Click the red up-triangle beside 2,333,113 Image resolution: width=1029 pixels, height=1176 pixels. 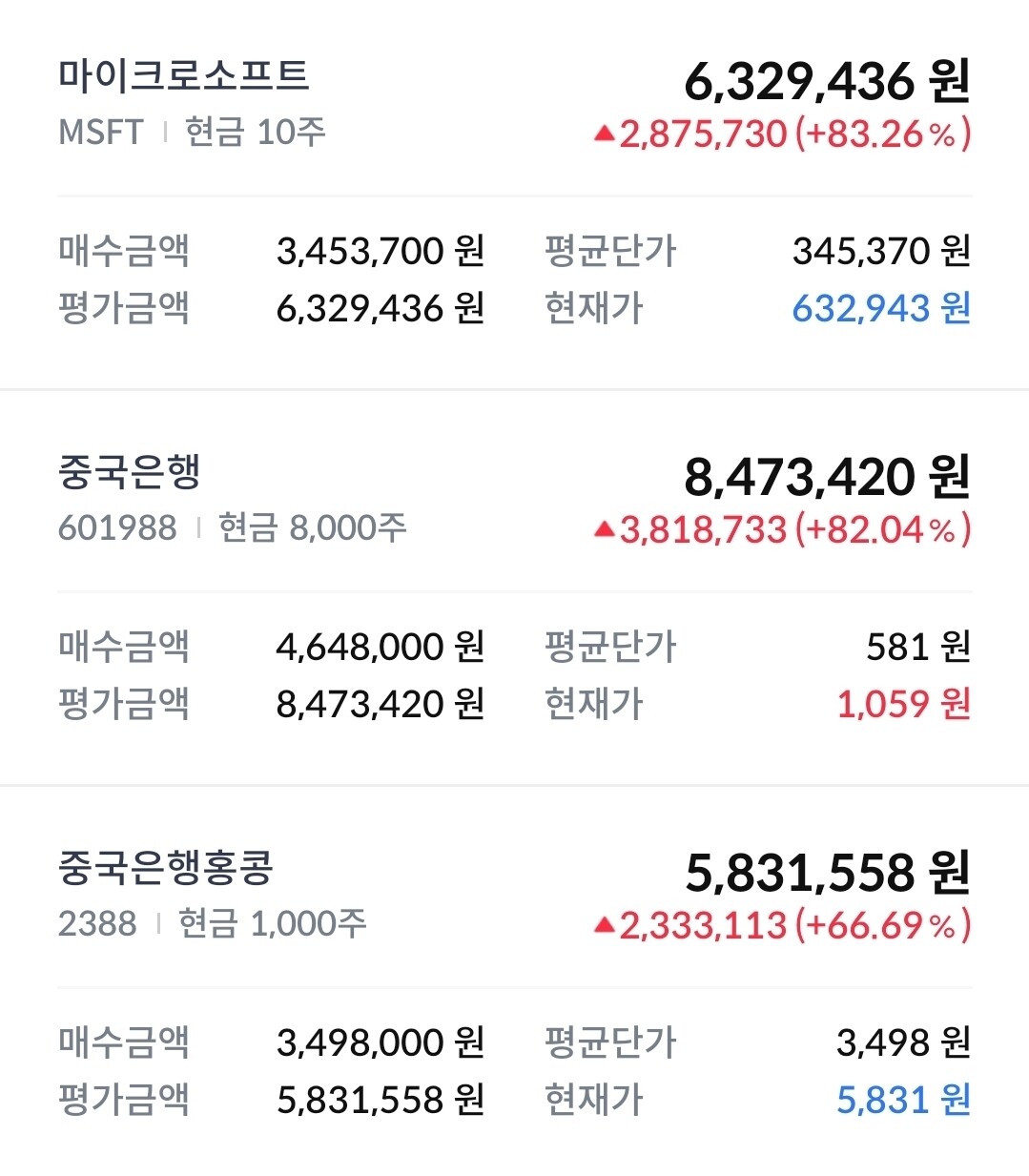[603, 924]
